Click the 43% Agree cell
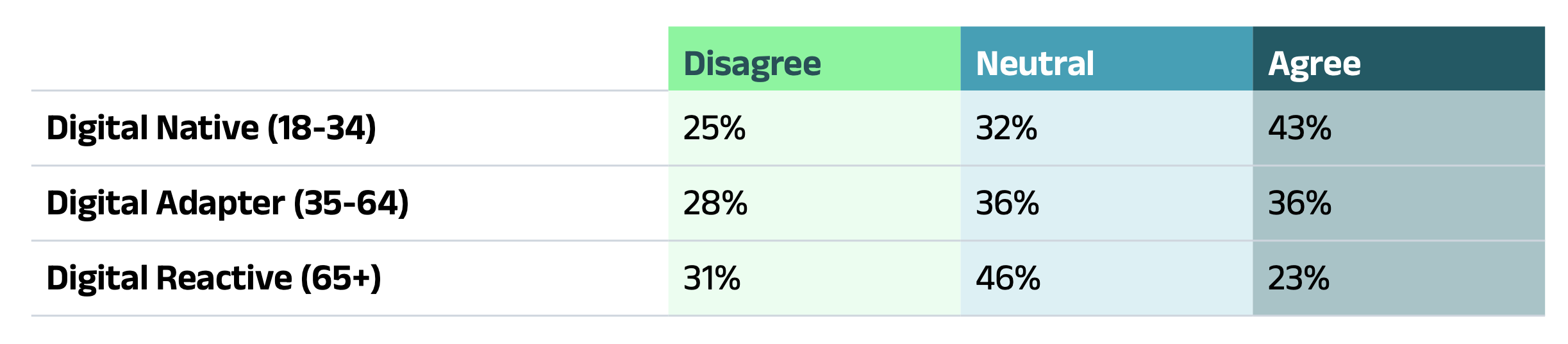 1299,128
